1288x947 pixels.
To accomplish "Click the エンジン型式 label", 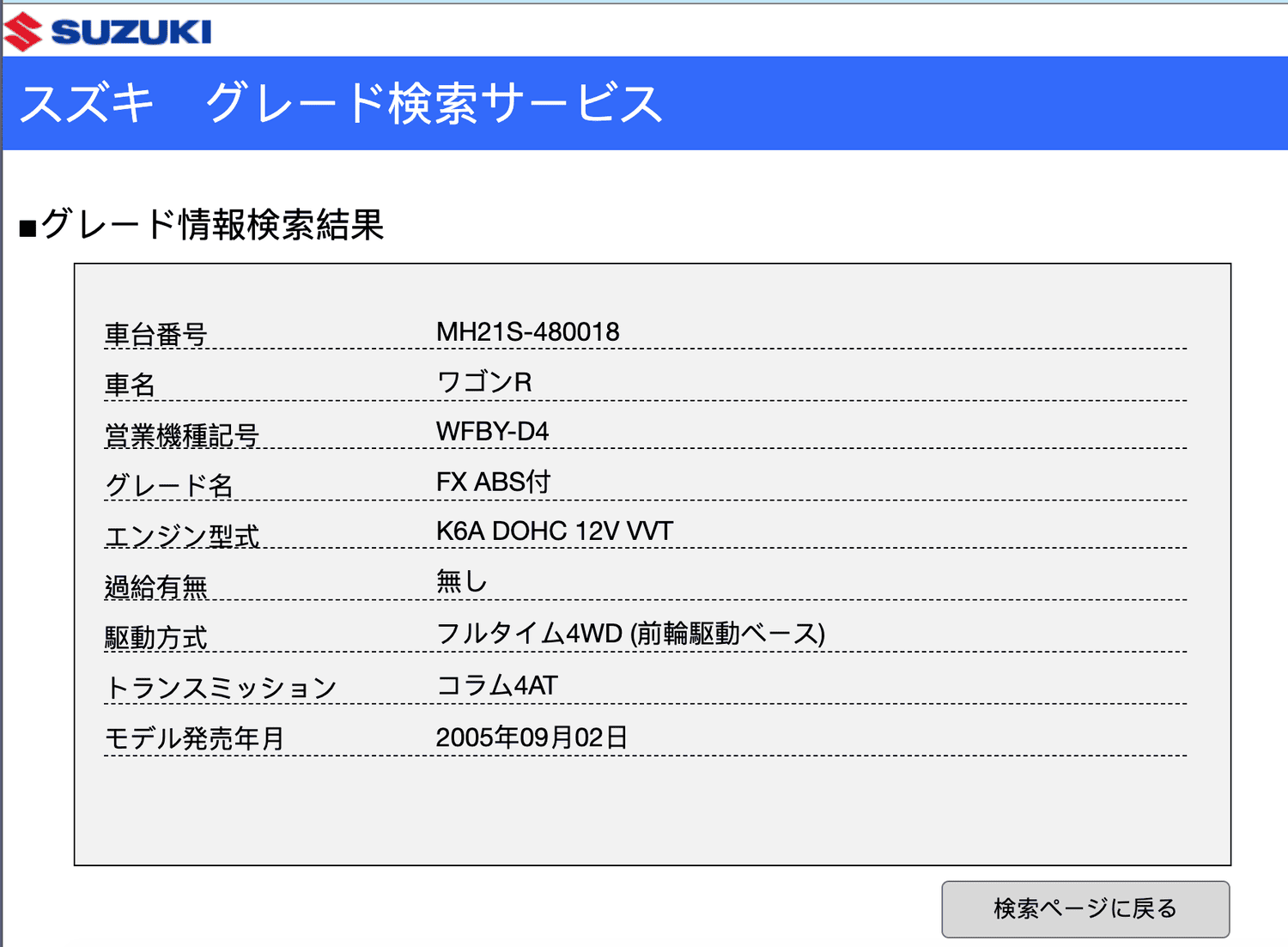I will click(x=181, y=537).
